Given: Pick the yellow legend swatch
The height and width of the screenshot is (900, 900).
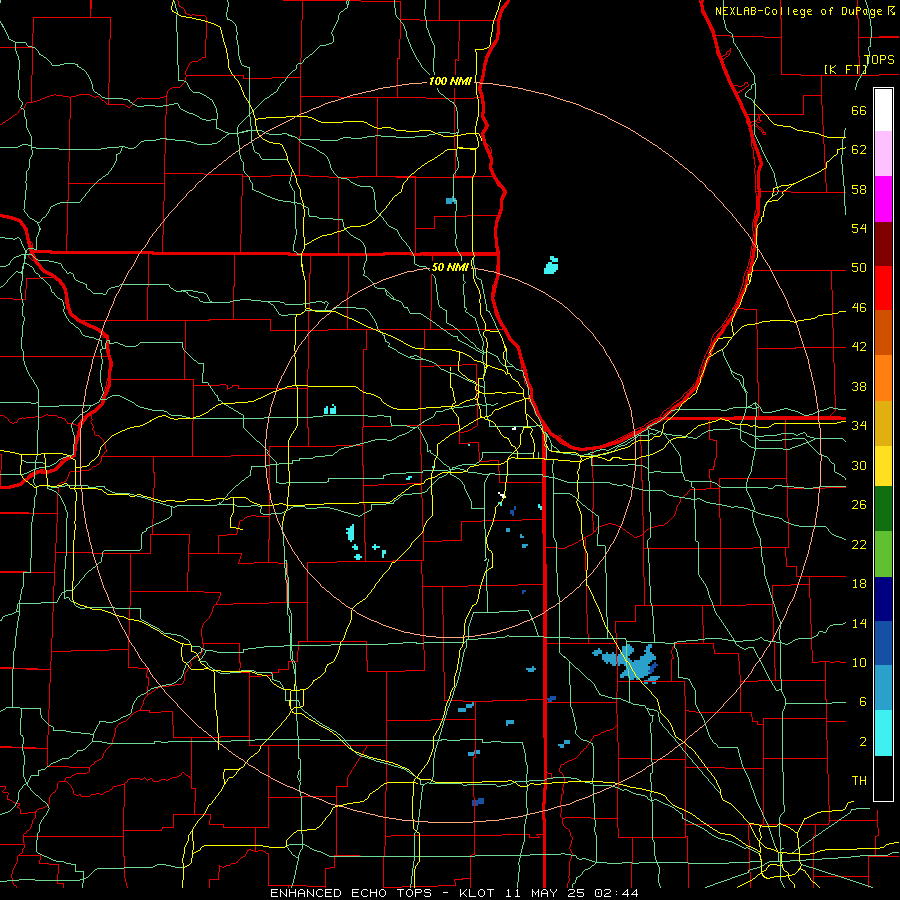Looking at the screenshot, I should pyautogui.click(x=883, y=466).
